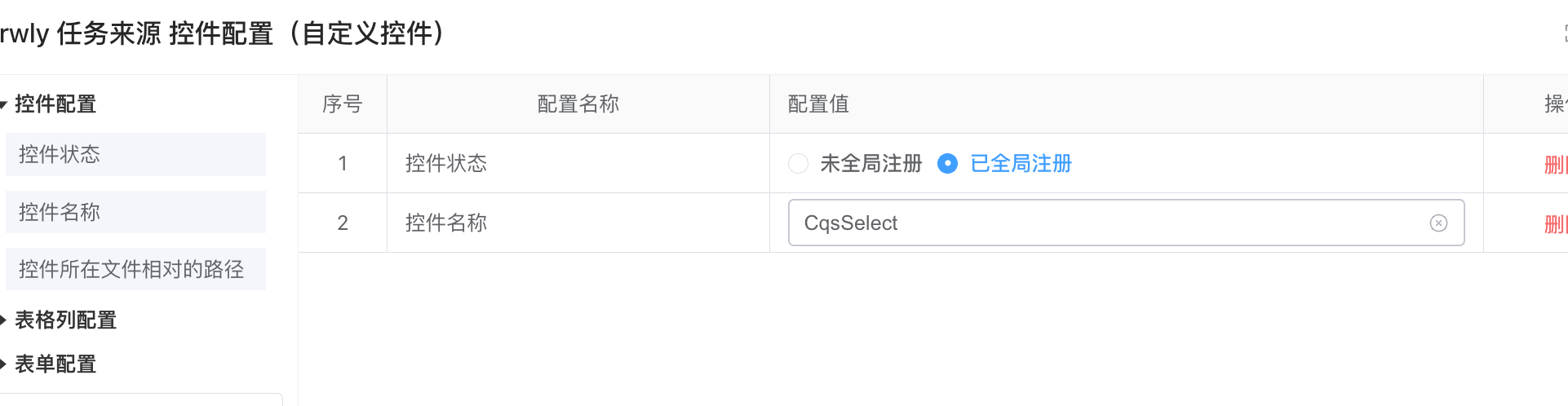Viewport: 1568px width, 406px height.
Task: Select the 已全局注册 radio button
Action: pos(947,164)
